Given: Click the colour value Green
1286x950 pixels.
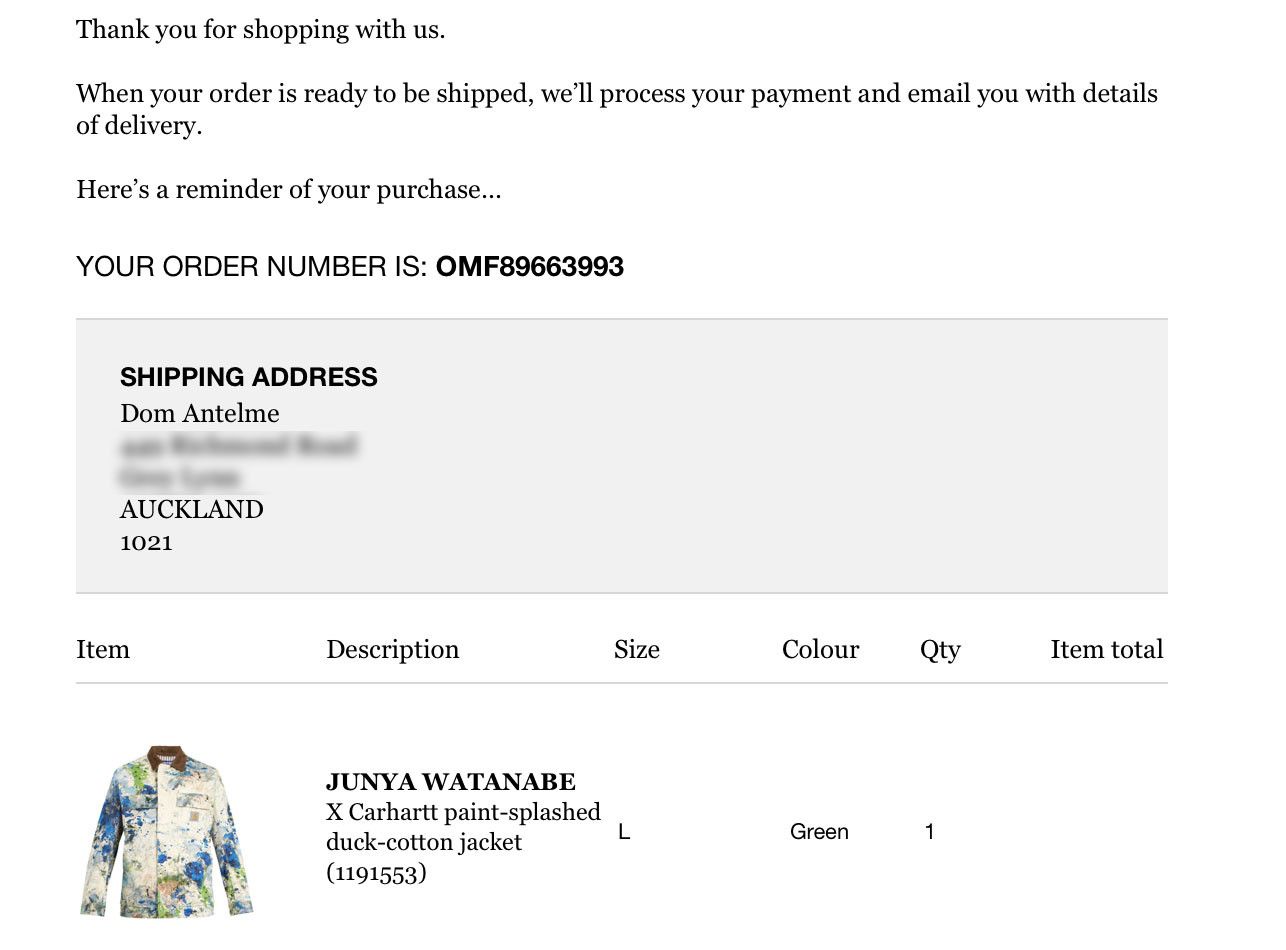Looking at the screenshot, I should (819, 832).
